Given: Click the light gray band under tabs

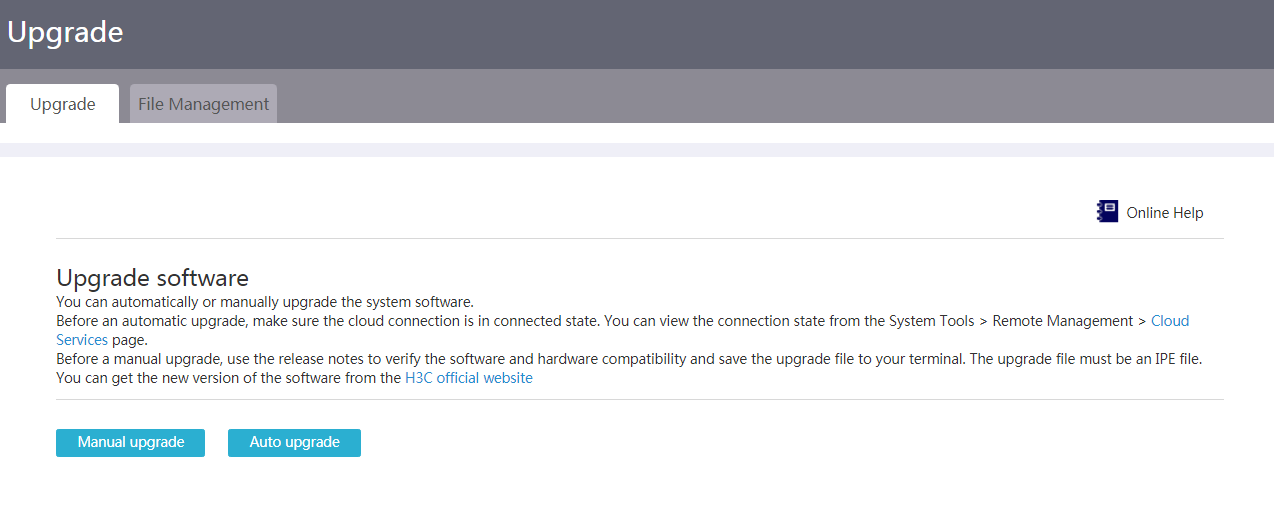Looking at the screenshot, I should coord(637,150).
